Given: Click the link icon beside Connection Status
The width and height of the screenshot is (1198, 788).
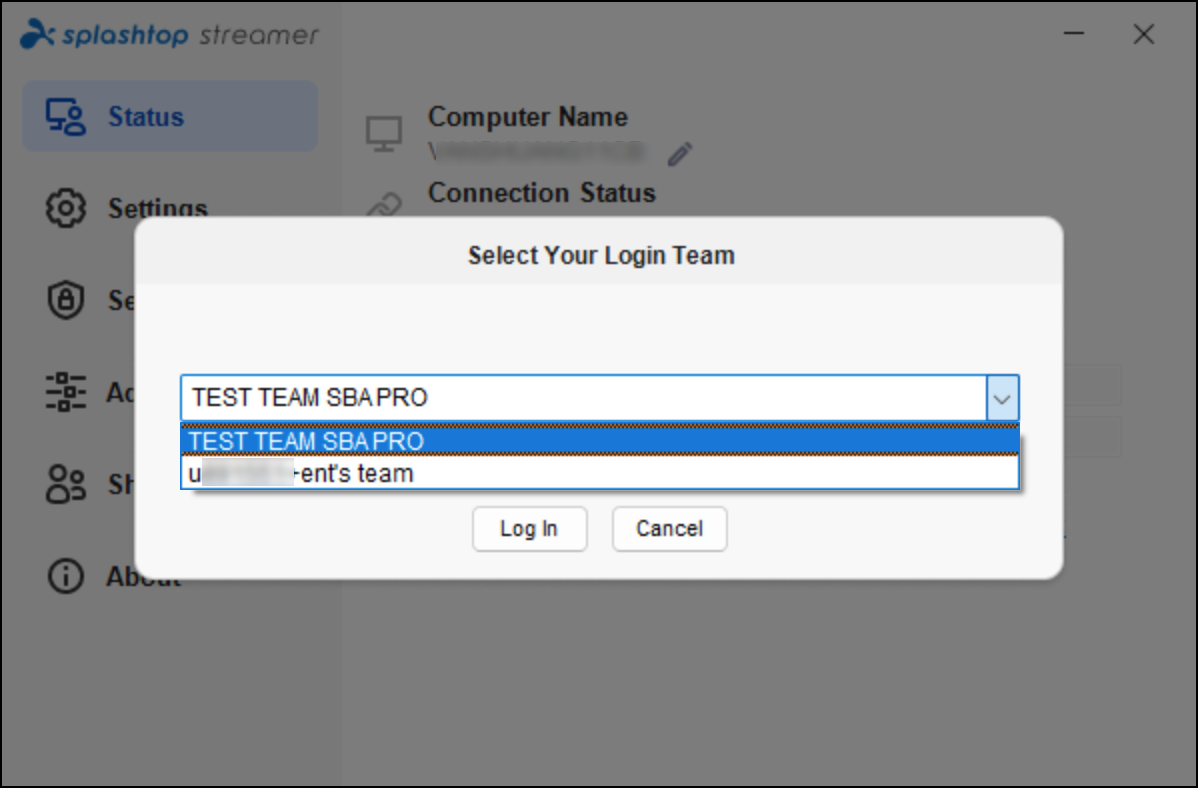Looking at the screenshot, I should pyautogui.click(x=384, y=204).
